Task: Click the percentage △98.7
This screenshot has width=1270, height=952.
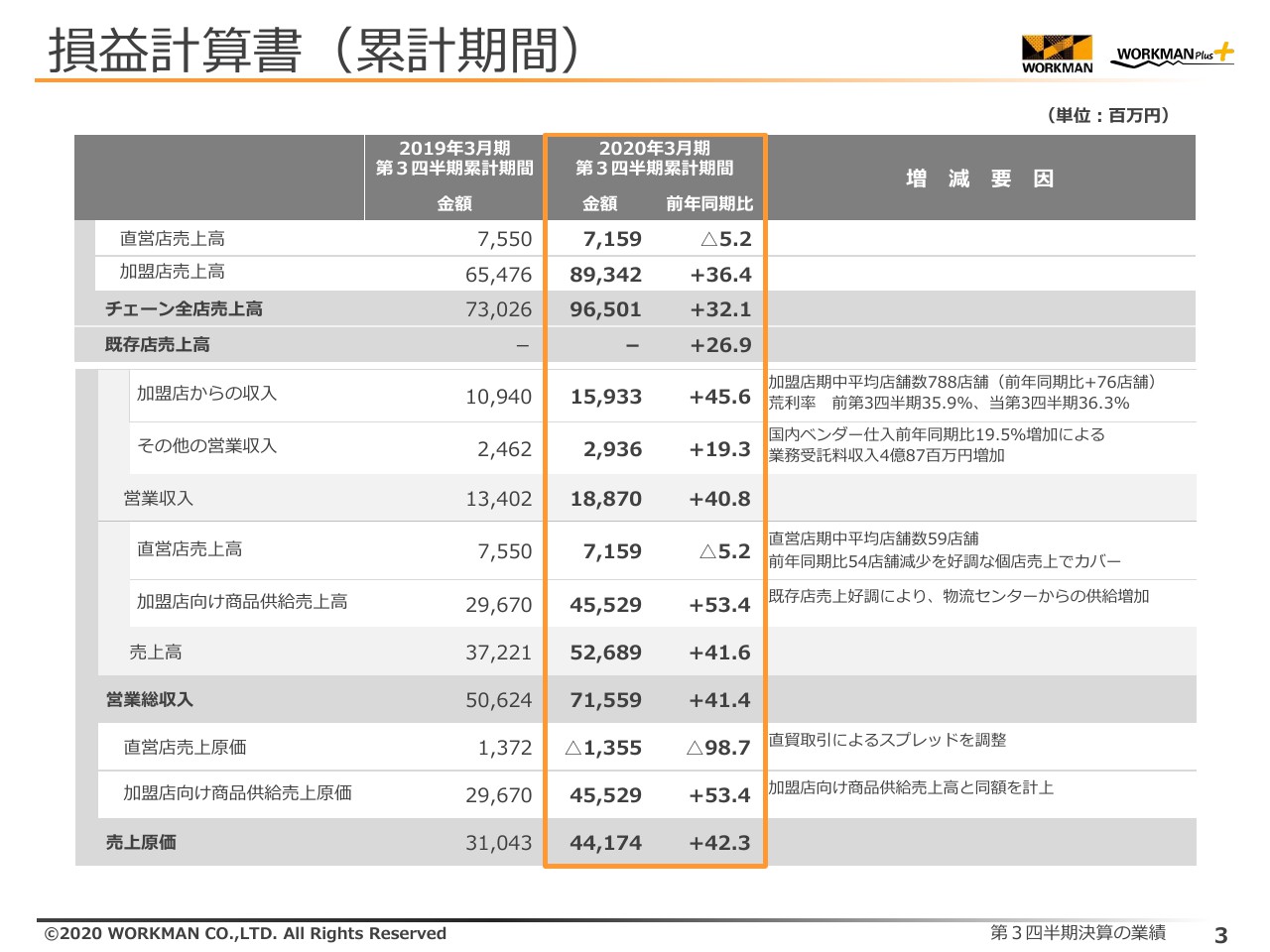Action: pyautogui.click(x=718, y=748)
